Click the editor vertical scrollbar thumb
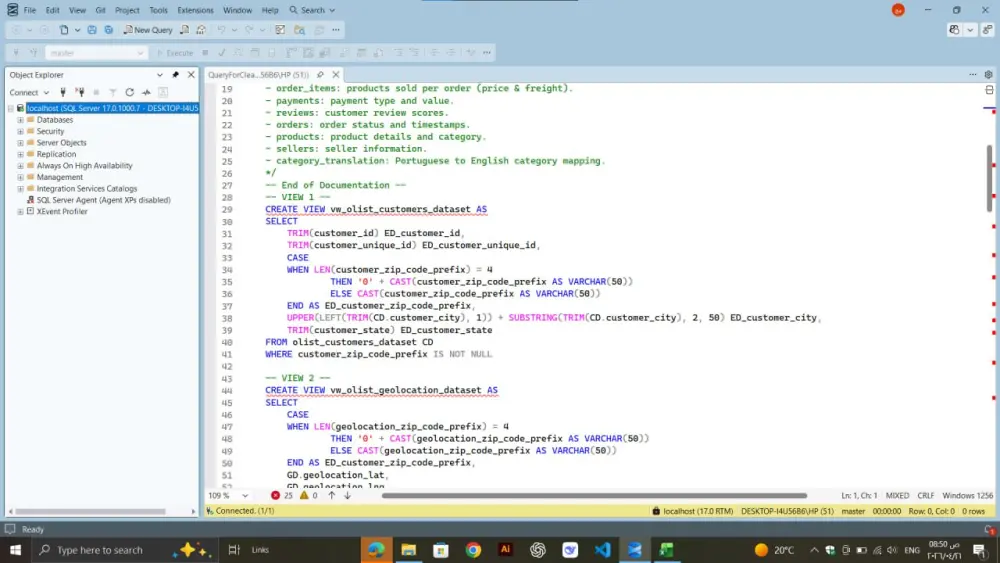 [x=989, y=179]
